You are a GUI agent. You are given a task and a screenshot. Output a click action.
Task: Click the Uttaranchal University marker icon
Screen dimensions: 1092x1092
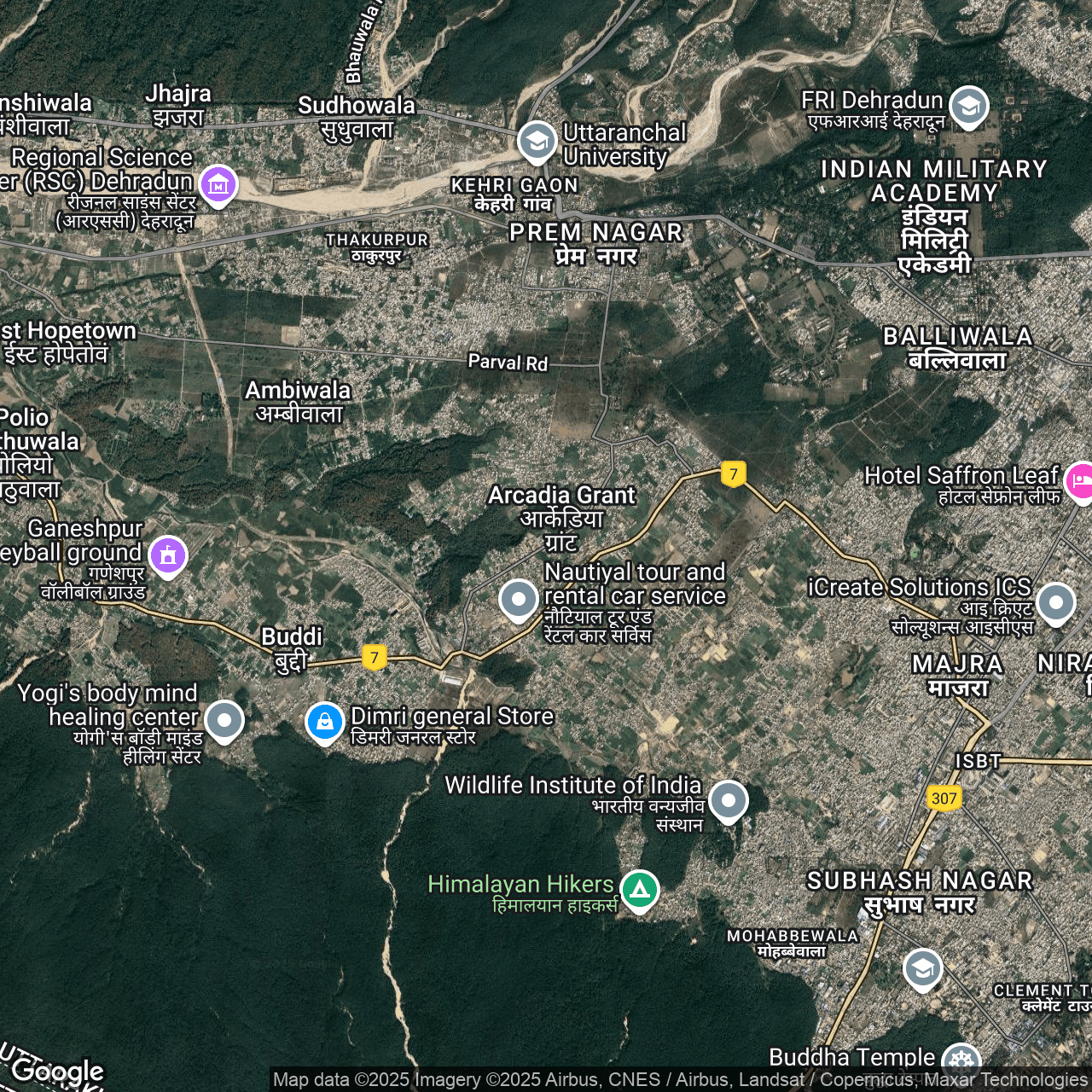[x=537, y=142]
